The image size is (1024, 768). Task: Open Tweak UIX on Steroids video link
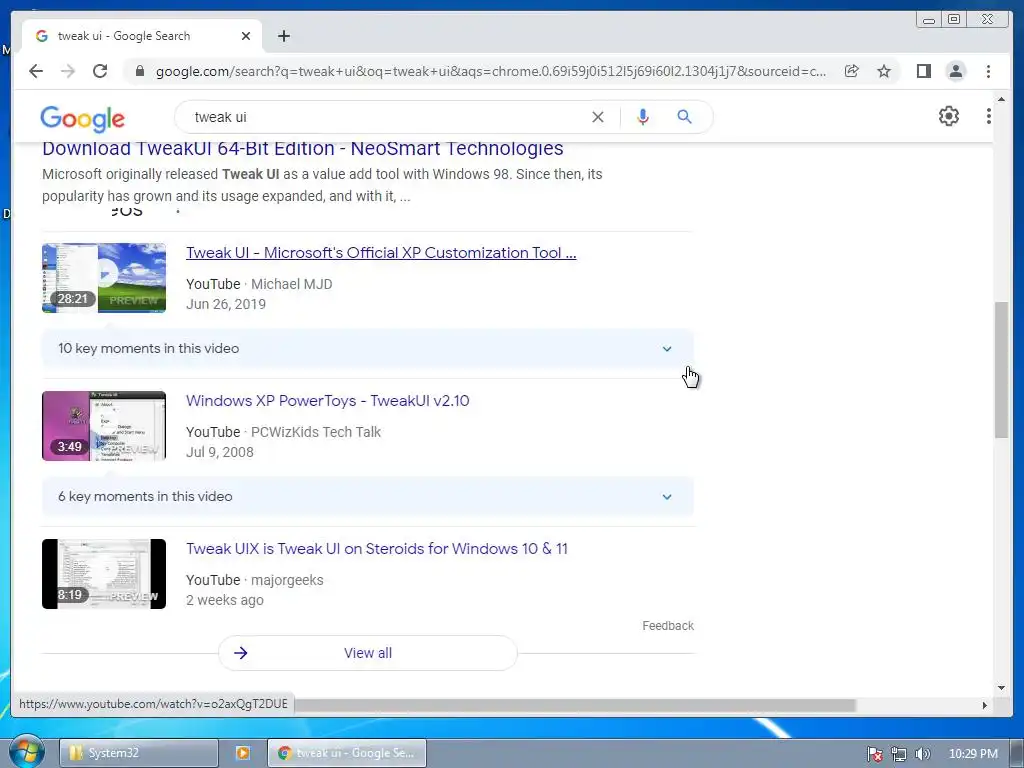[x=377, y=549]
